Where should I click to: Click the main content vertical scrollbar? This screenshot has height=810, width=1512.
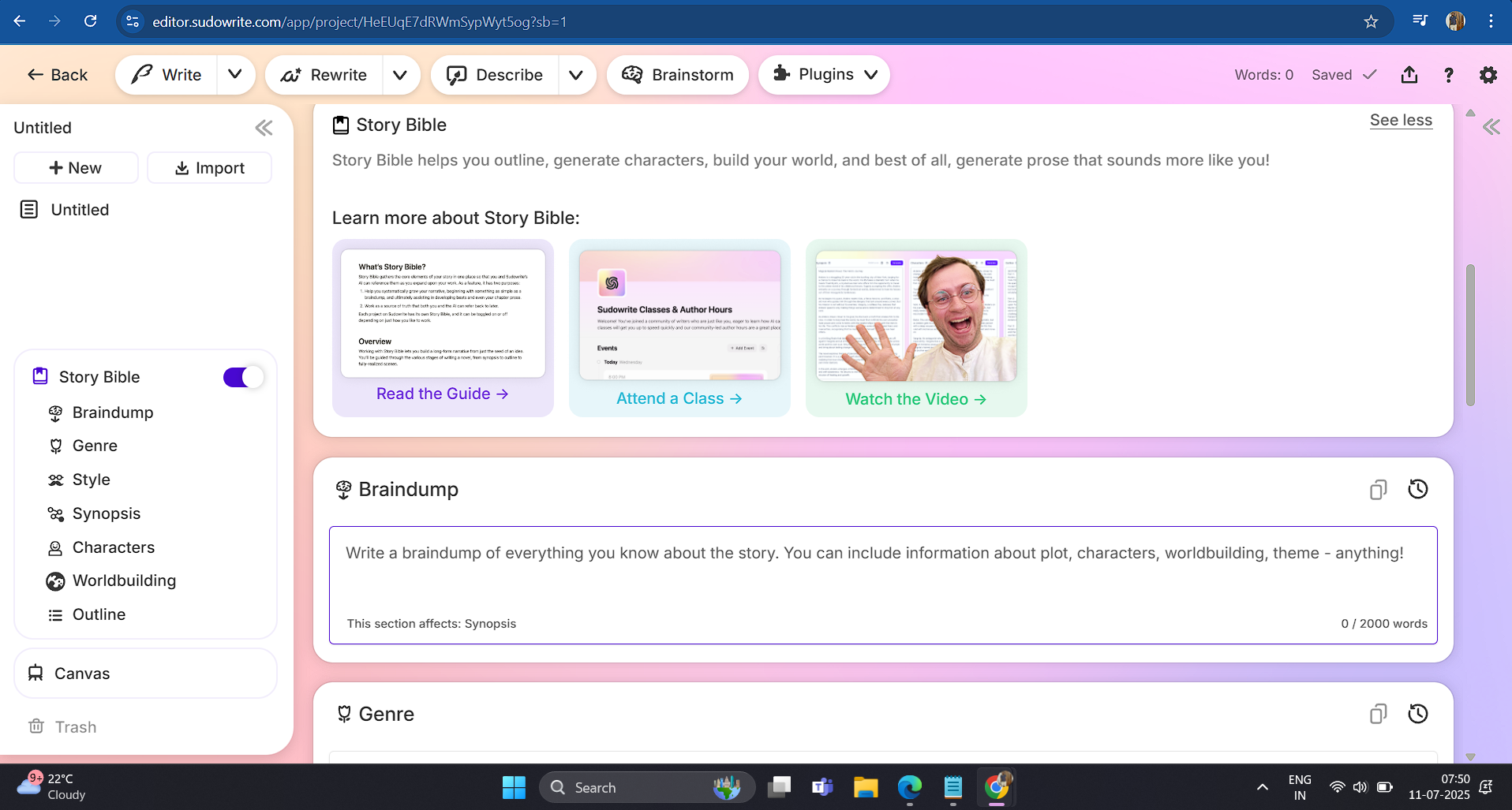tap(1470, 335)
